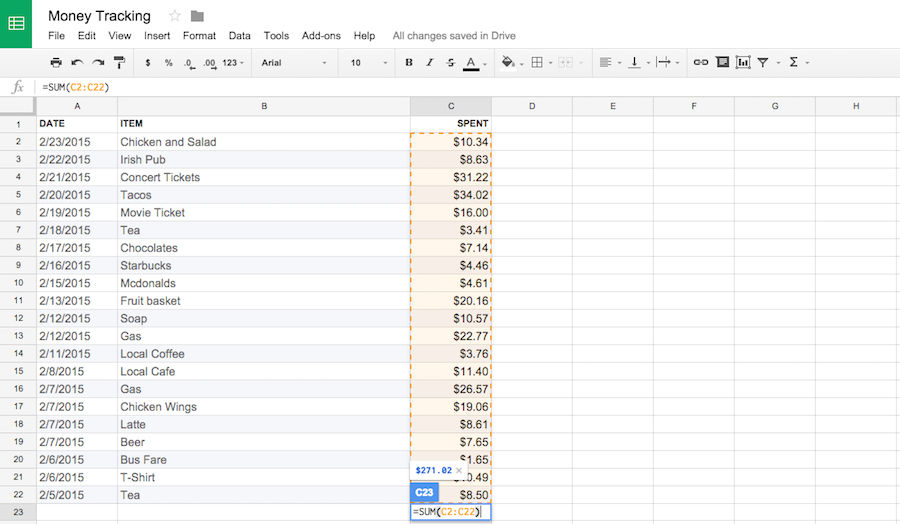
Task: Star the Money Tracking document
Action: (x=175, y=16)
